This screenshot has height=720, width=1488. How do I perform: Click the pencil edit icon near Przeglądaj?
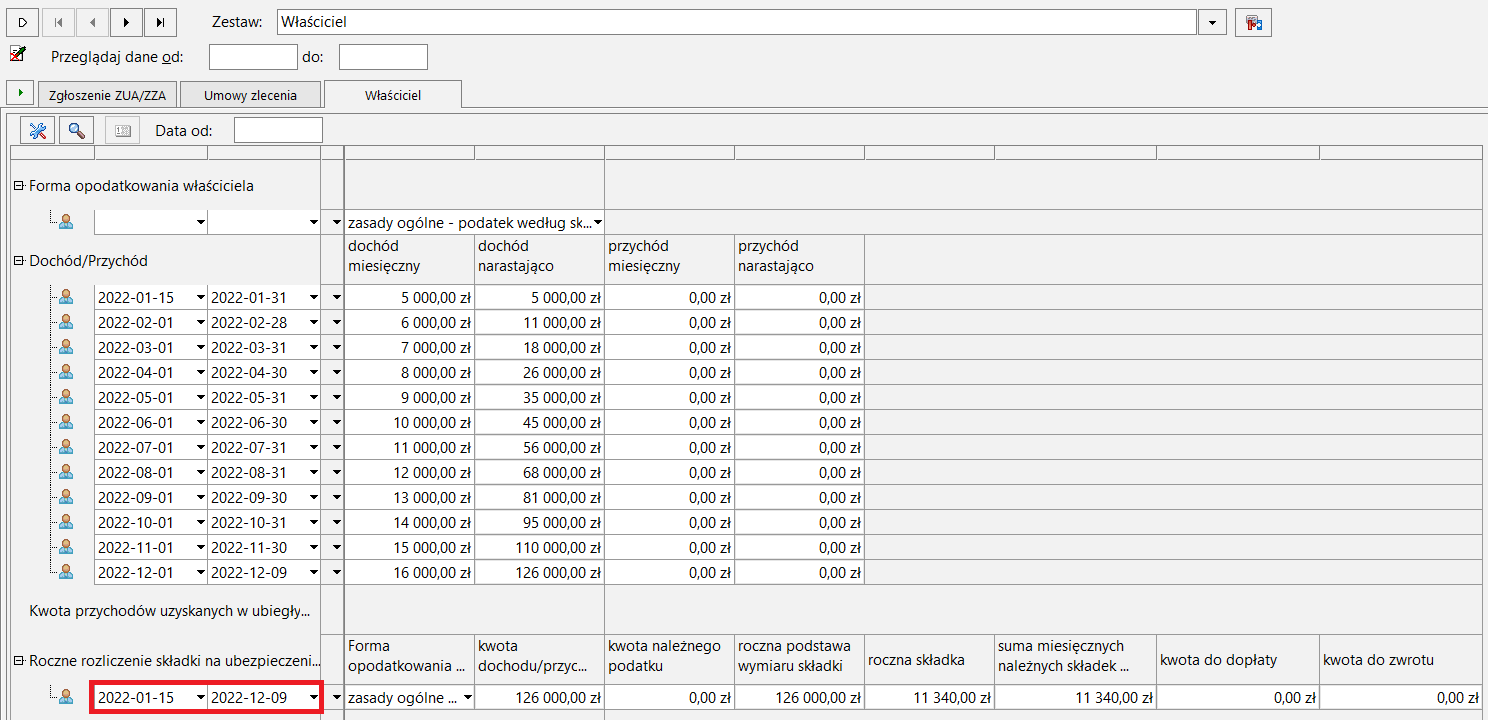[17, 54]
